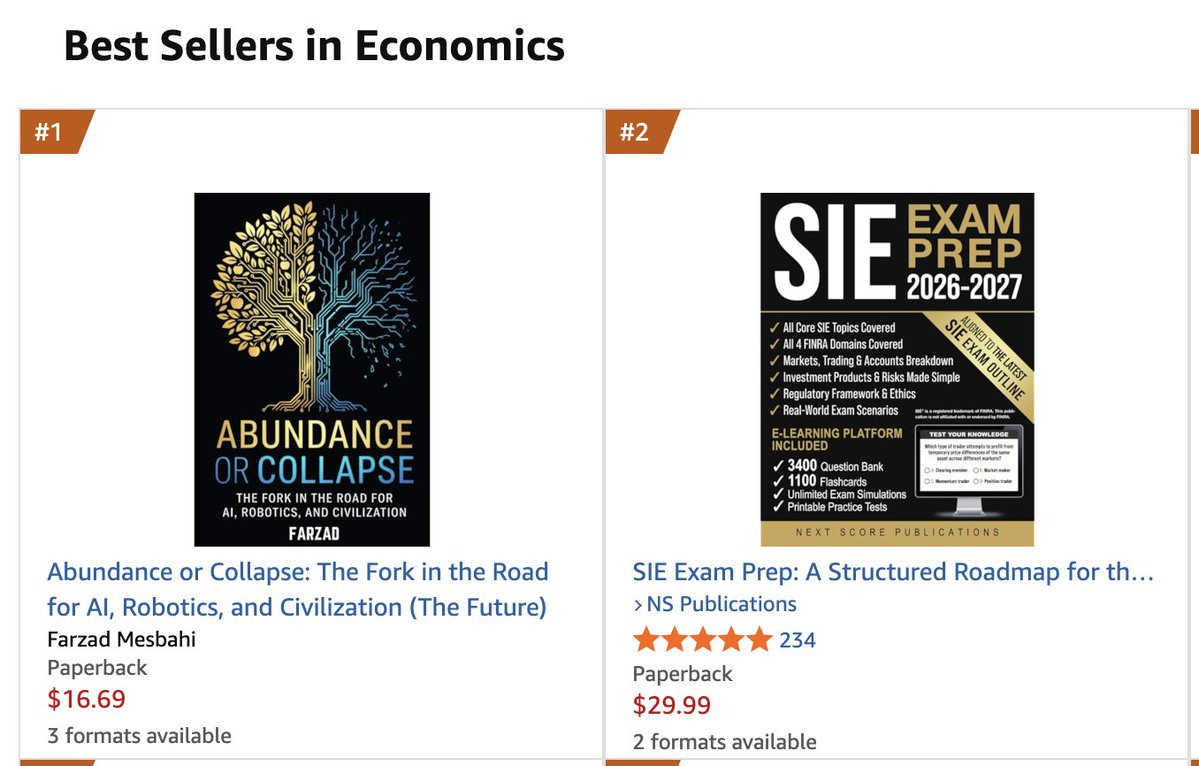Screen dimensions: 1199x766
Task: Open the Abundance or Collapse title link
Action: 297,589
